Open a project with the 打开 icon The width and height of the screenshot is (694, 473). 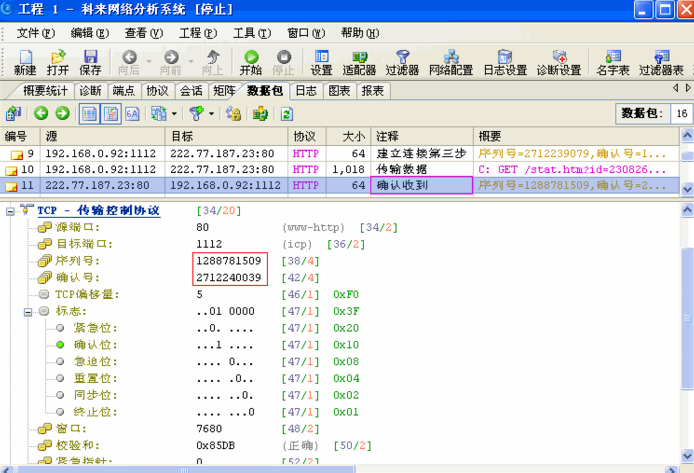click(58, 62)
